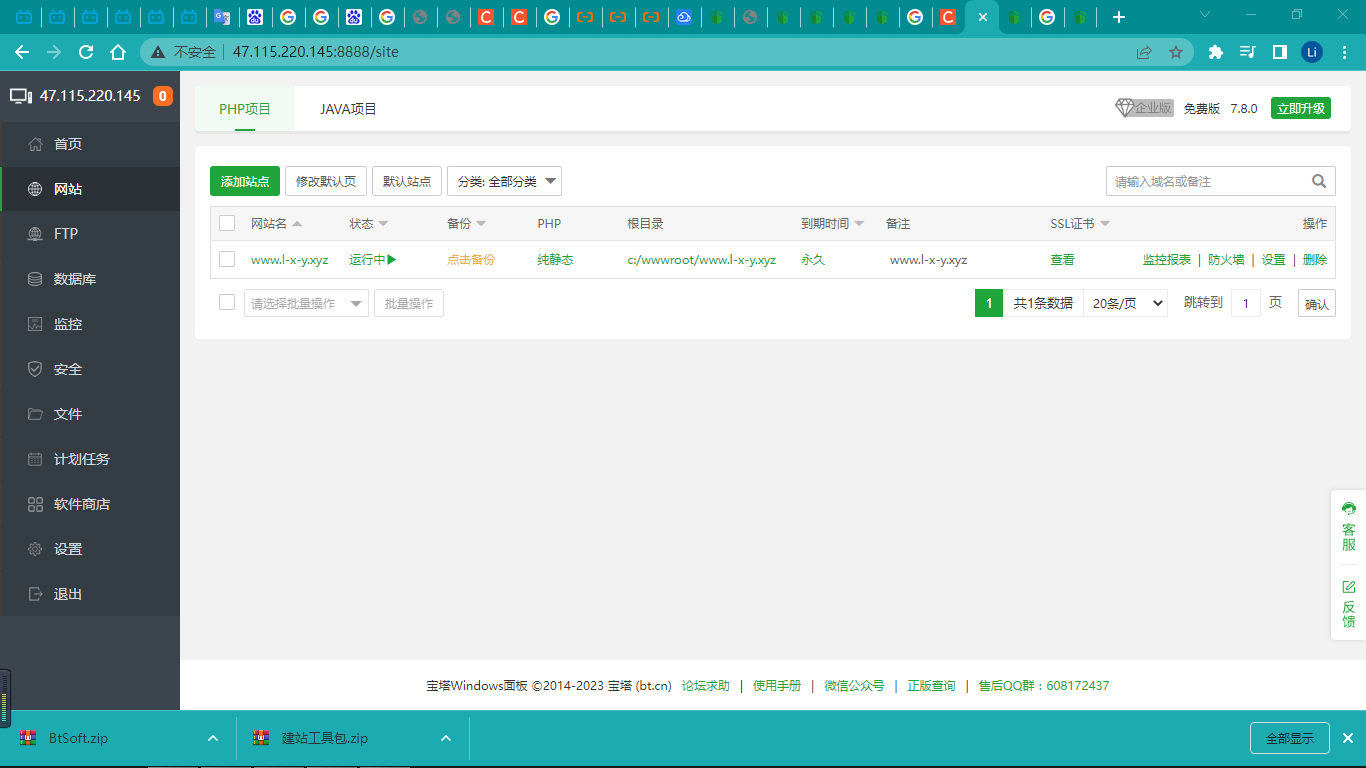Click the 修改默认页 button
Viewport: 1366px width, 768px height.
click(x=326, y=181)
